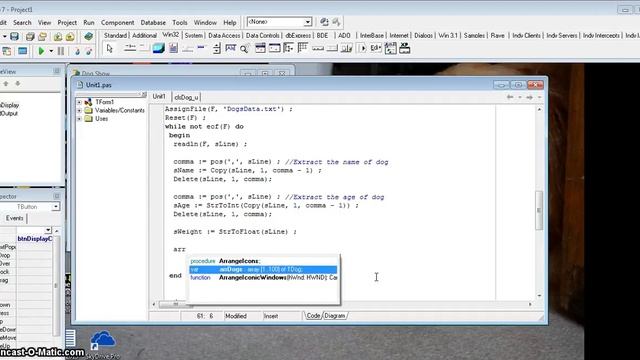Pick the DateTimePicker component from the palette
640x360 pixels.
coord(260,49)
